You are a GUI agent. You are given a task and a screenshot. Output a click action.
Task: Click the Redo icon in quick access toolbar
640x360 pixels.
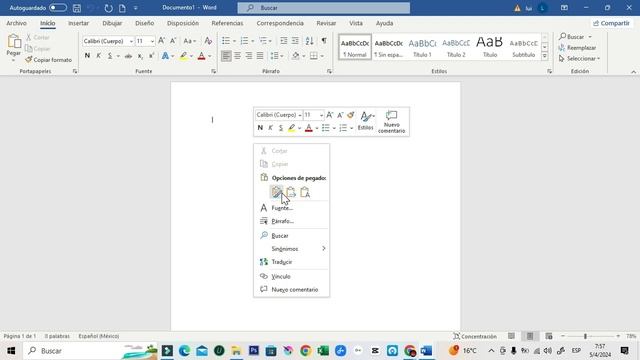coord(108,8)
